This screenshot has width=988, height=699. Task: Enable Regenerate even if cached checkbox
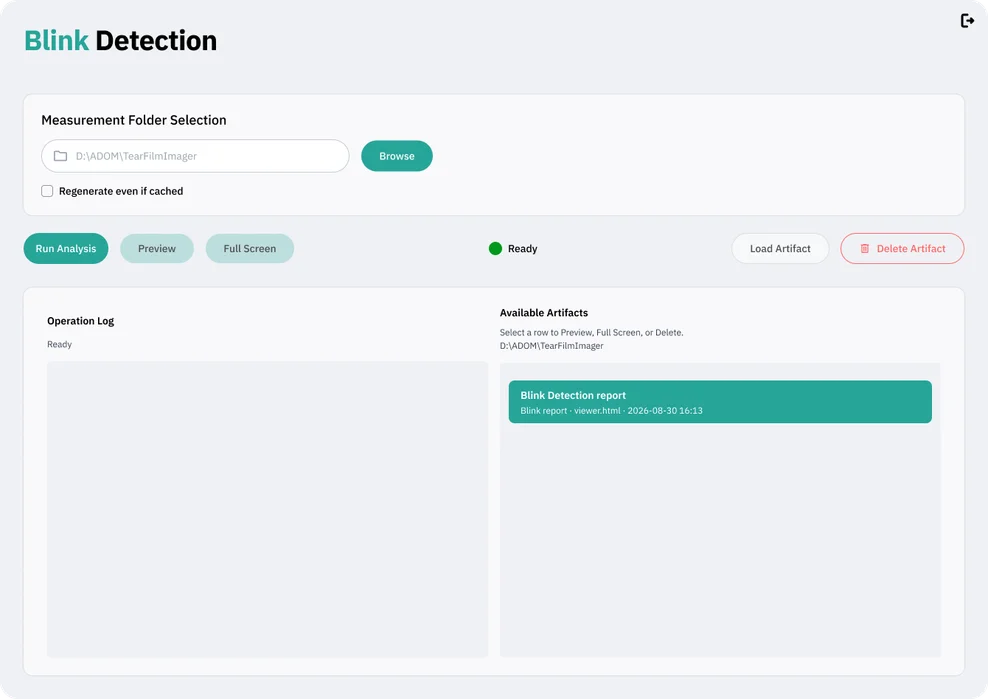coord(47,191)
